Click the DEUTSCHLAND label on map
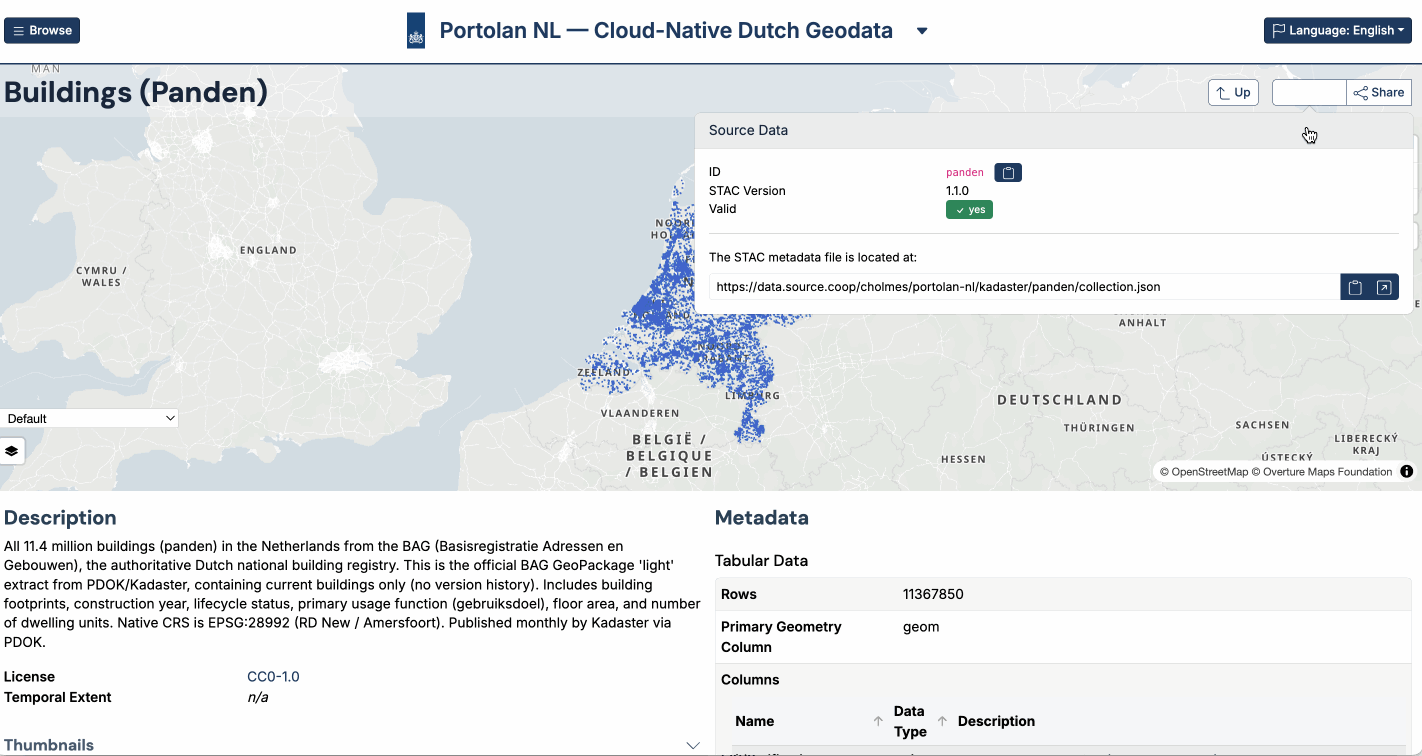This screenshot has height=756, width=1422. point(1060,400)
